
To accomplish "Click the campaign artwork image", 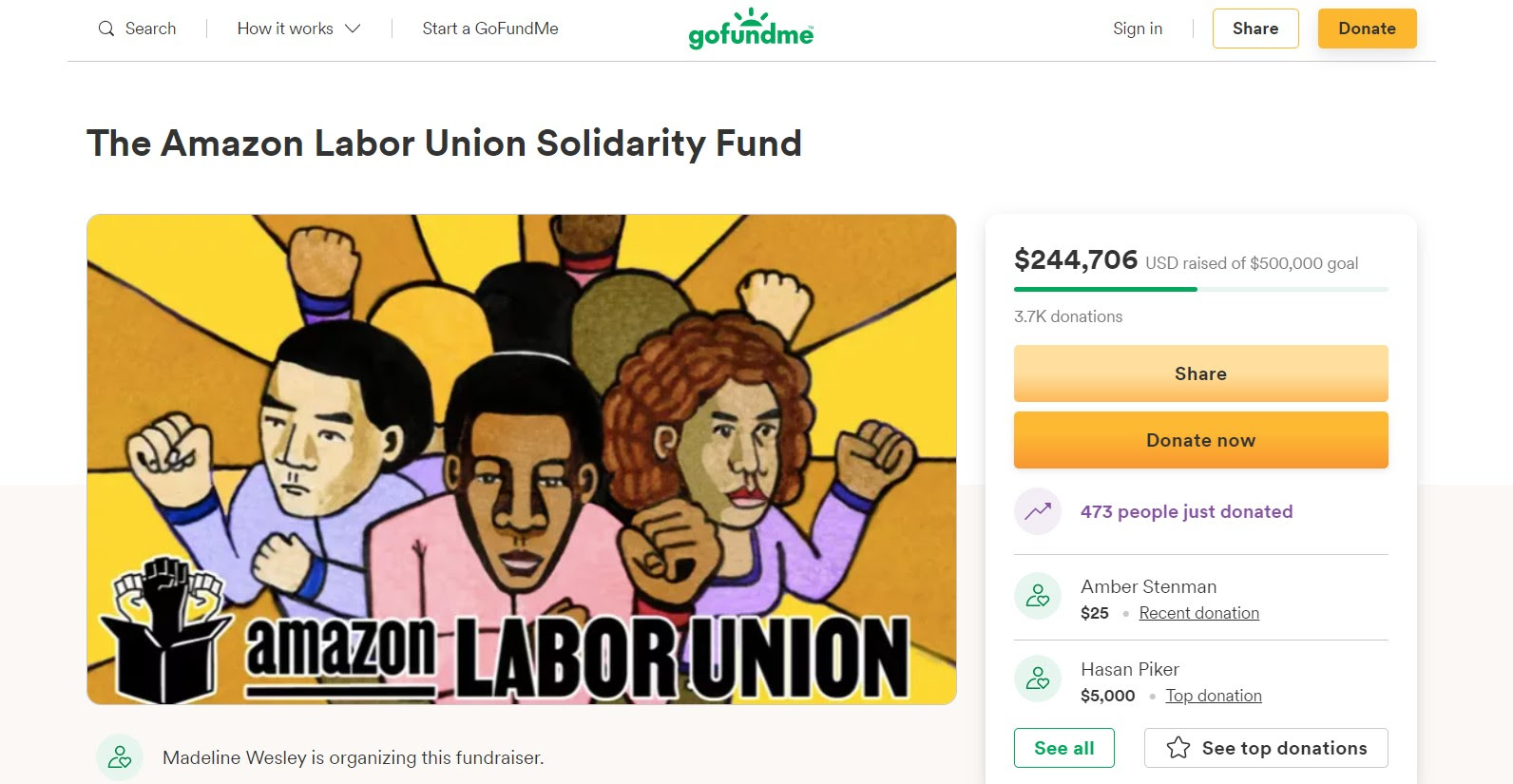I will pos(522,460).
